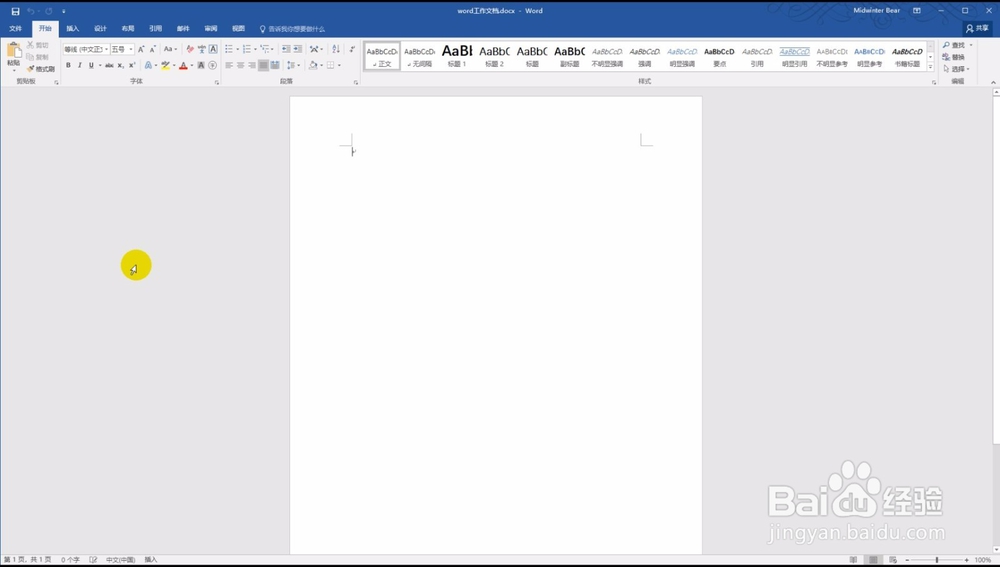Click the text effects glowing A icon
Image resolution: width=1000 pixels, height=567 pixels.
pos(148,65)
